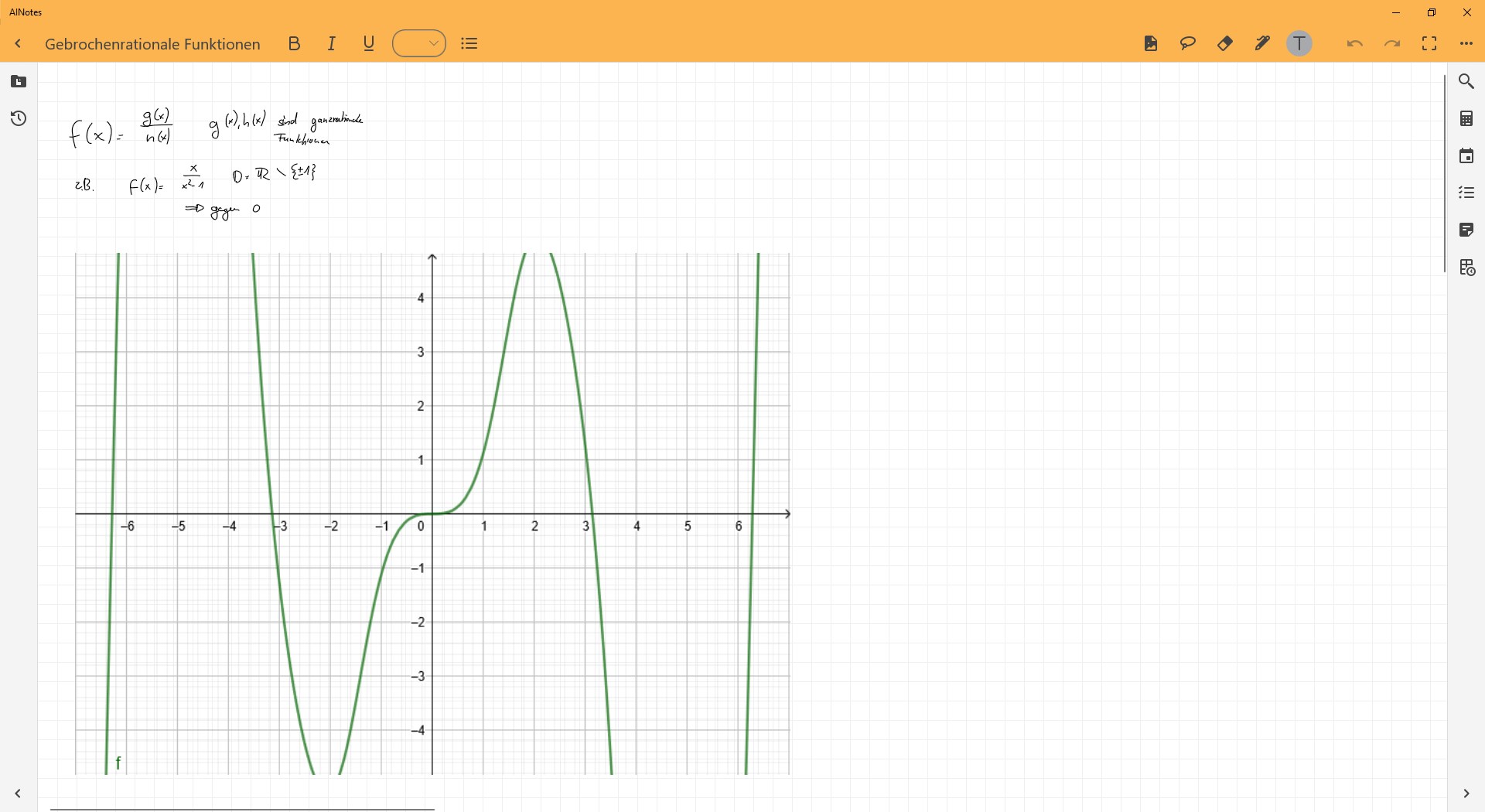Viewport: 1485px width, 812px height.
Task: Open the calendar tool
Action: [x=1466, y=155]
